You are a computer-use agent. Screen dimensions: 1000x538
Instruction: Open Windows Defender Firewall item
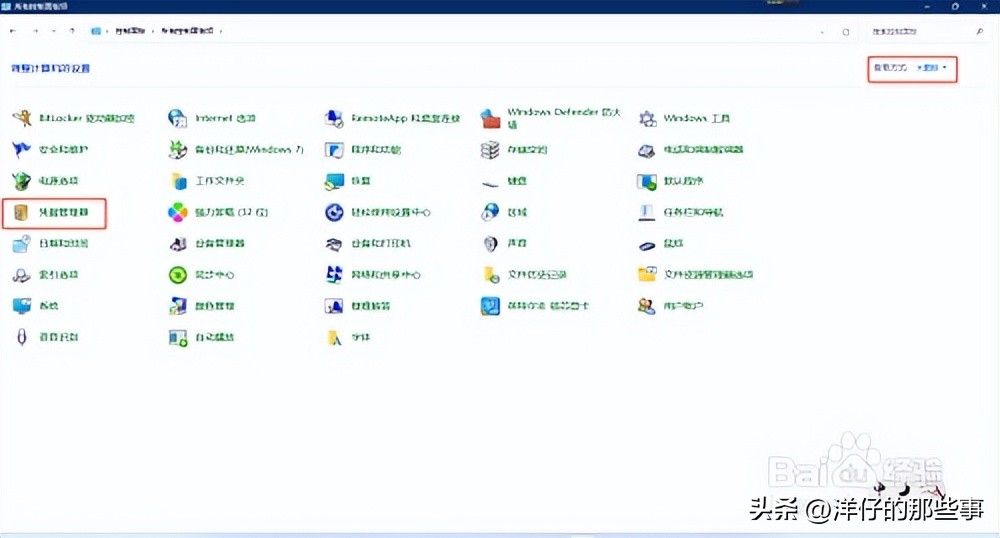(550, 118)
